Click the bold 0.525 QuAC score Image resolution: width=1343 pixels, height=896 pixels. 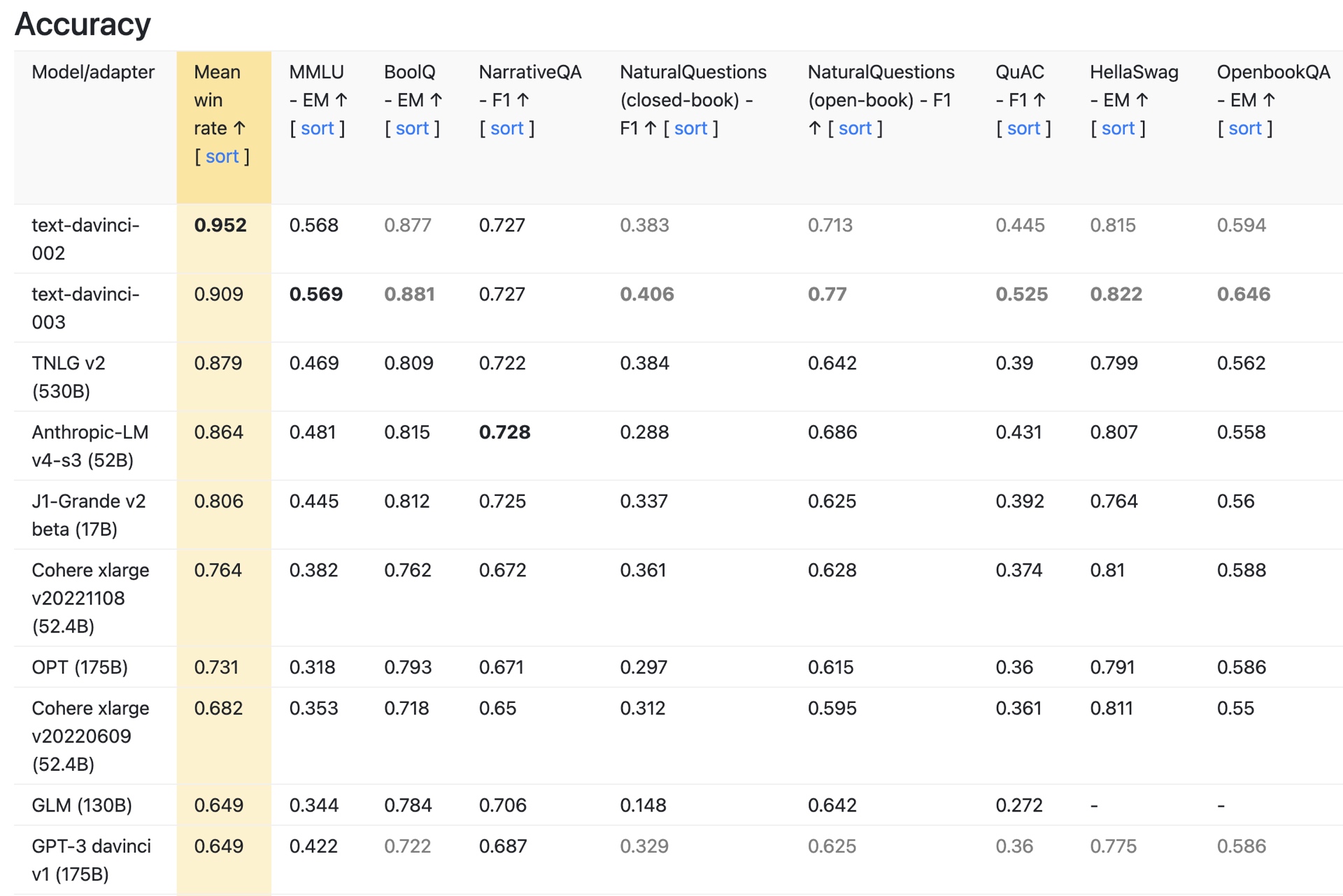pyautogui.click(x=1022, y=294)
